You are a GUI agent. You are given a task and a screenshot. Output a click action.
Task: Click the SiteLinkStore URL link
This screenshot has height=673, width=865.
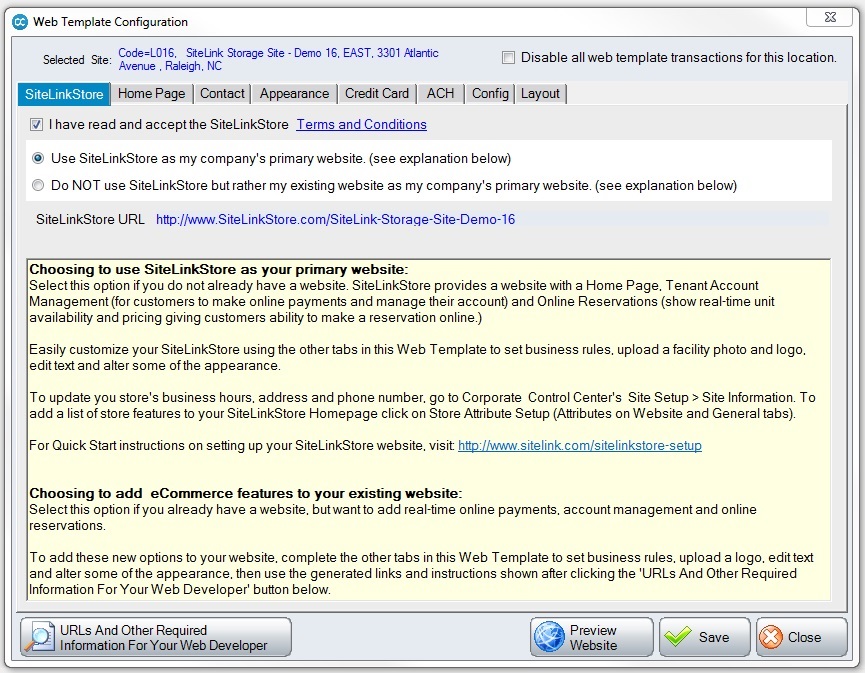click(335, 220)
